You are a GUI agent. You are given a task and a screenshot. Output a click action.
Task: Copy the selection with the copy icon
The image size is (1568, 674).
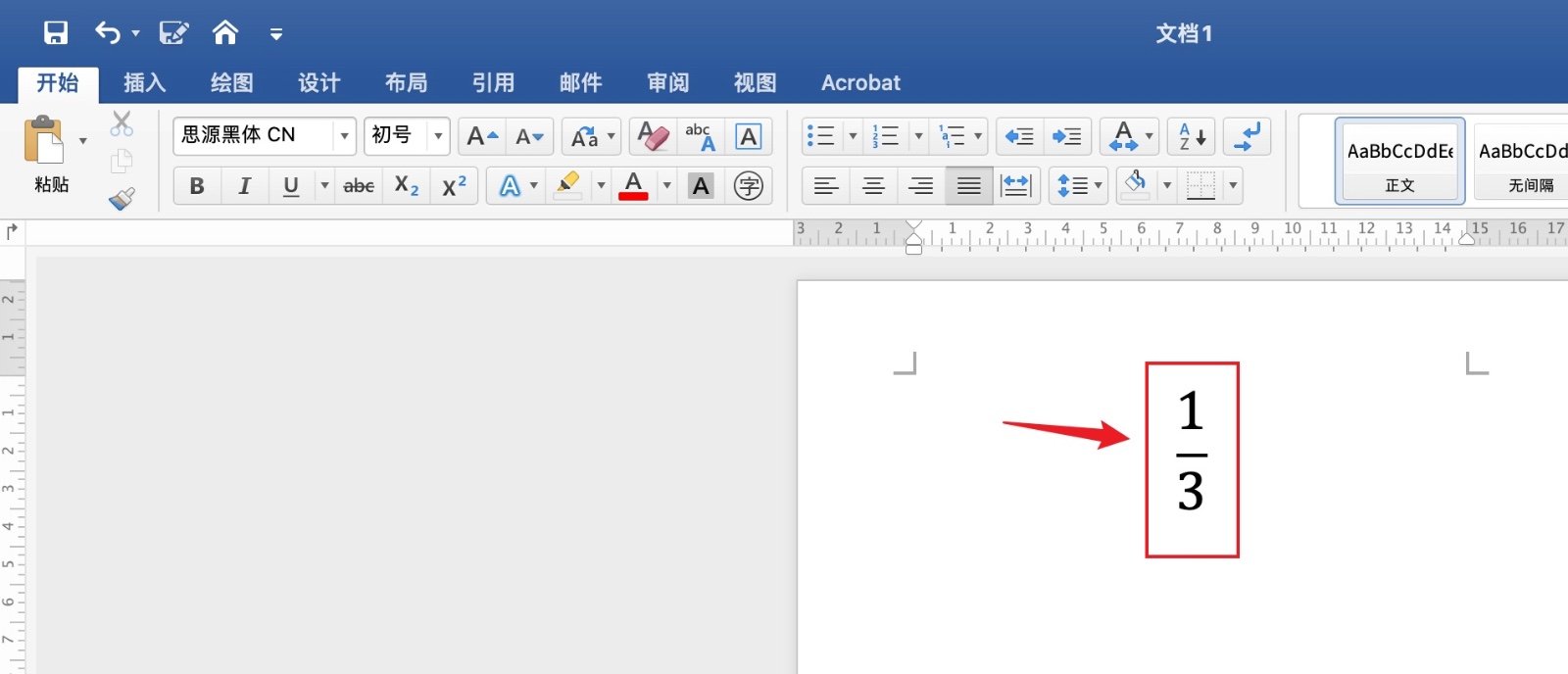[122, 161]
